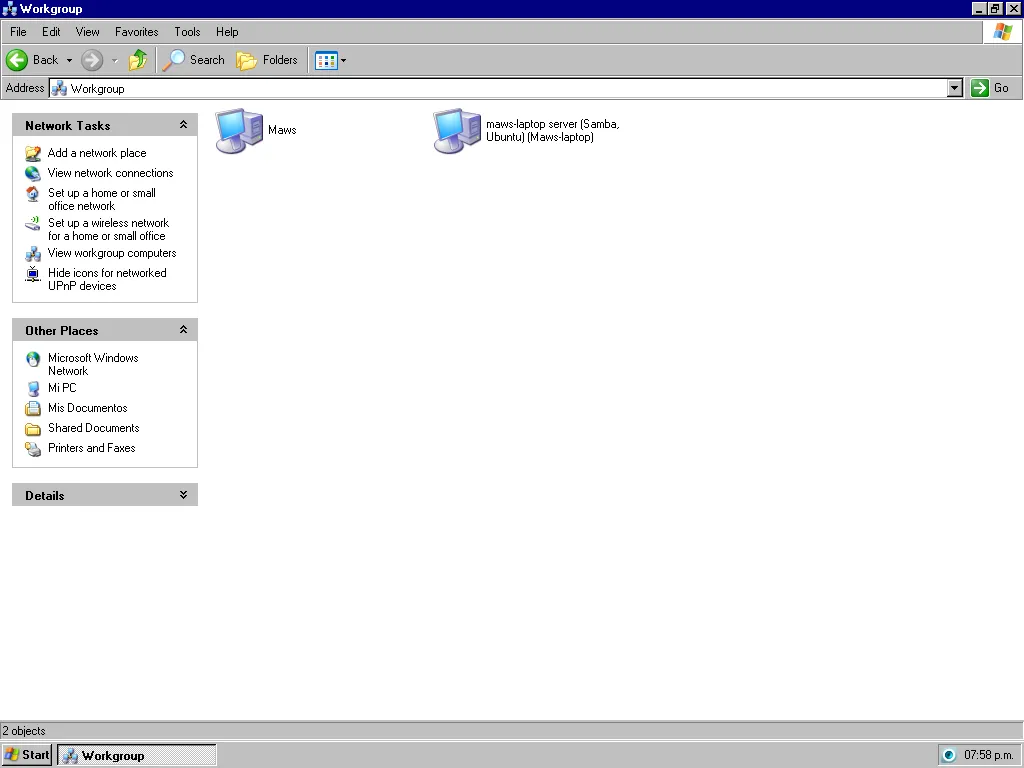Click the Workgroup icon in the address bar
Viewport: 1024px width, 768px height.
[x=59, y=88]
